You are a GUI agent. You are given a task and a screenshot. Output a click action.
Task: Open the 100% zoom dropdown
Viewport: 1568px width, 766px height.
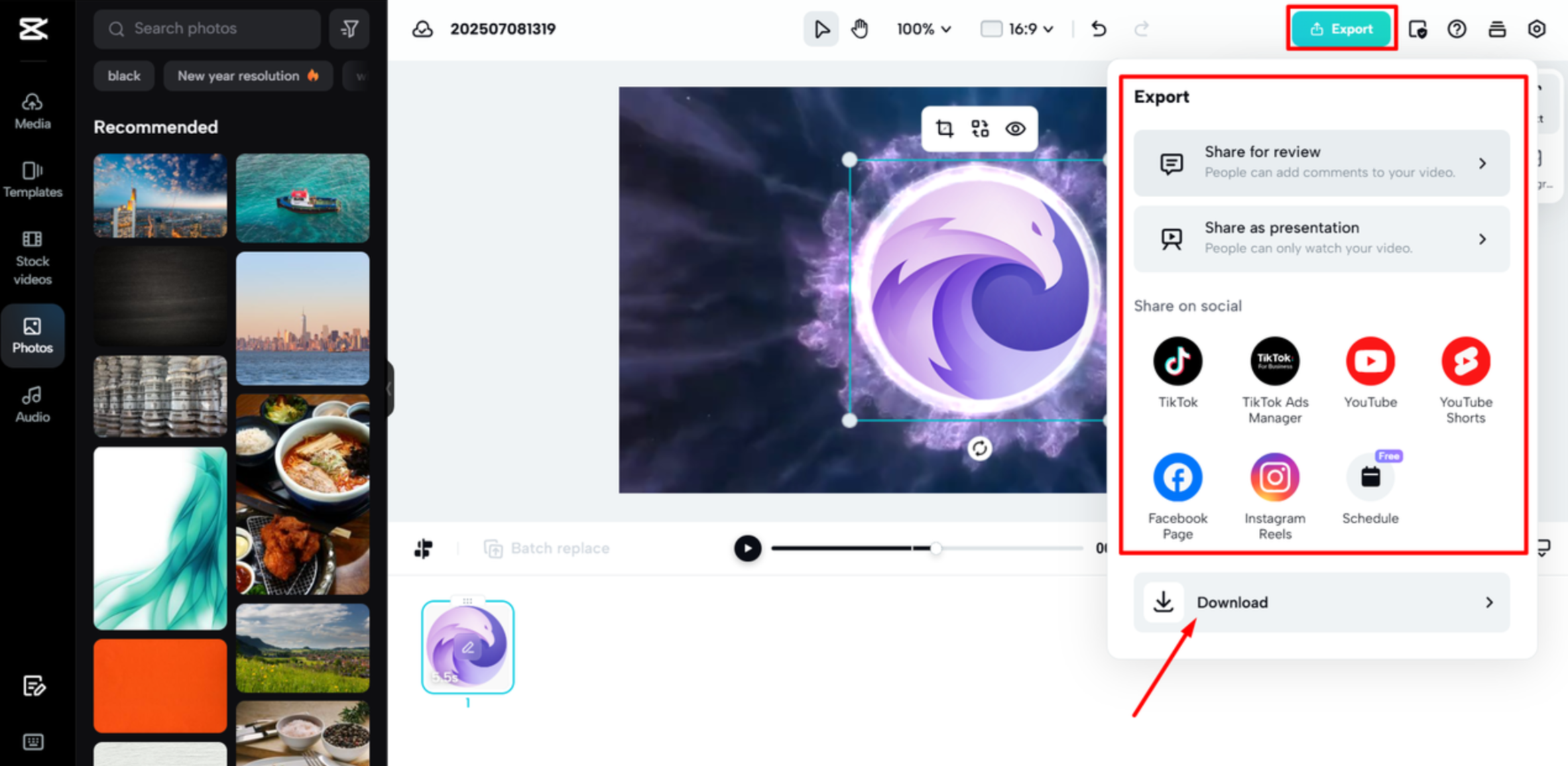[x=923, y=29]
